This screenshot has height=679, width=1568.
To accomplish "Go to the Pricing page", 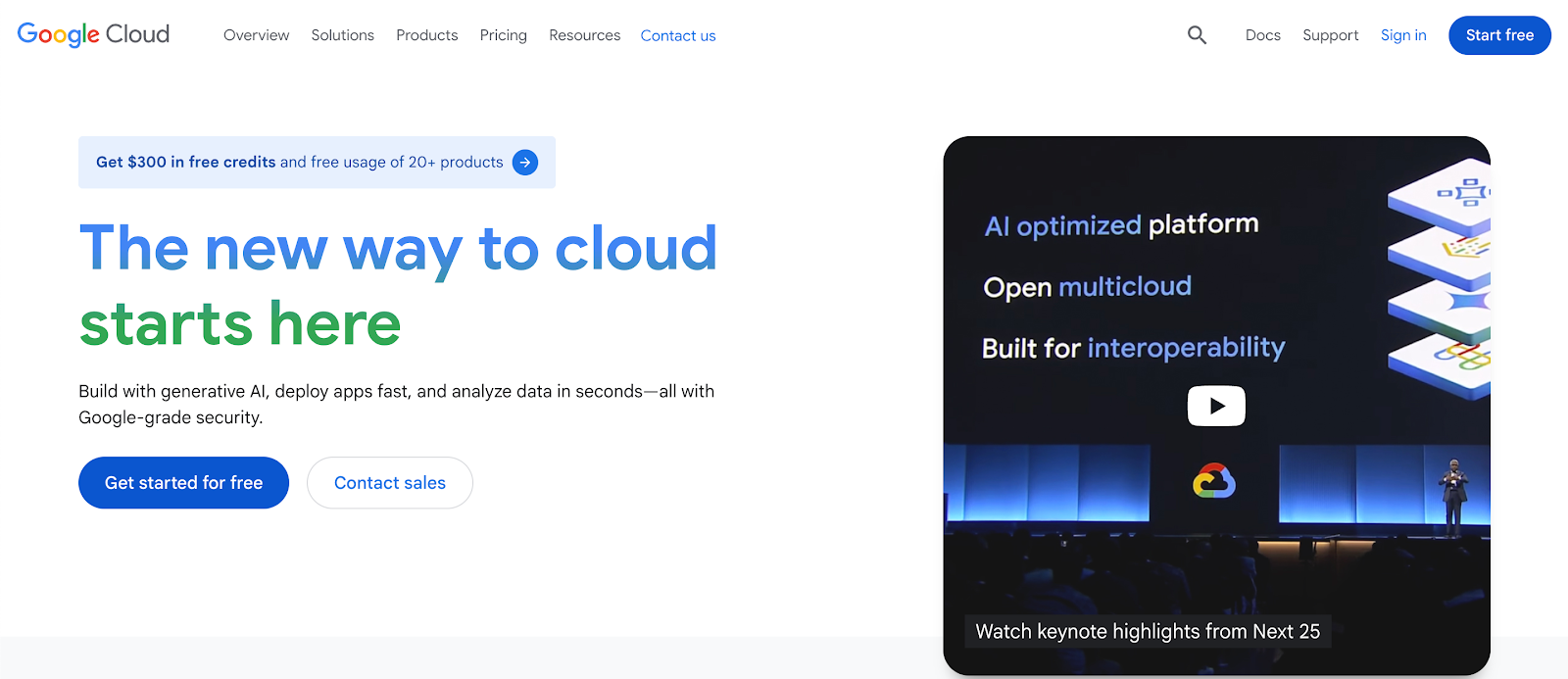I will pyautogui.click(x=504, y=35).
